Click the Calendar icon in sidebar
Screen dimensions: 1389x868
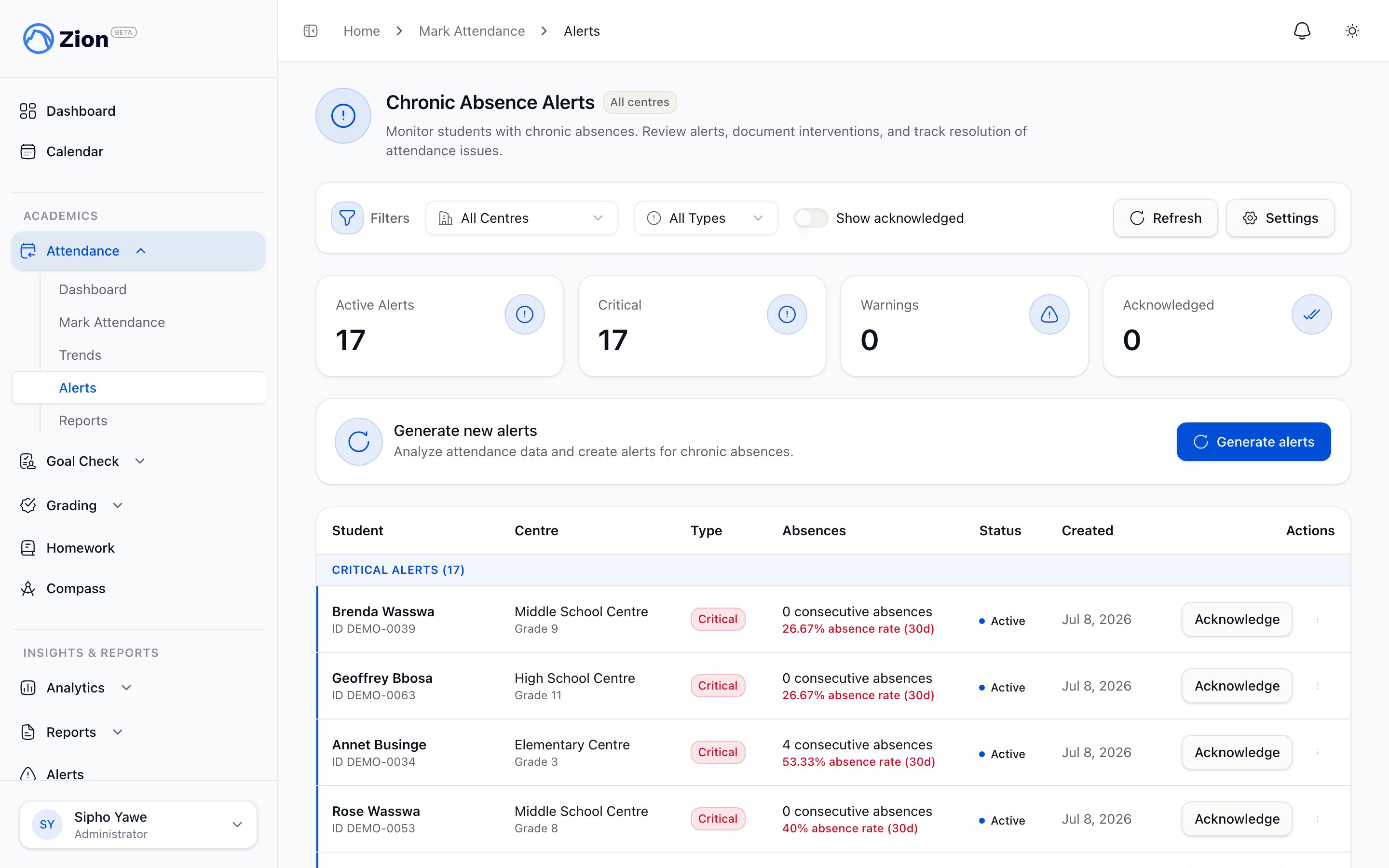tap(28, 151)
